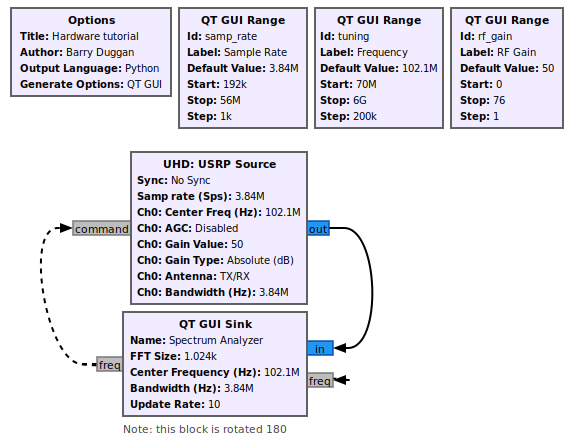578x447 pixels.
Task: Select the Options block
Action: click(x=91, y=52)
